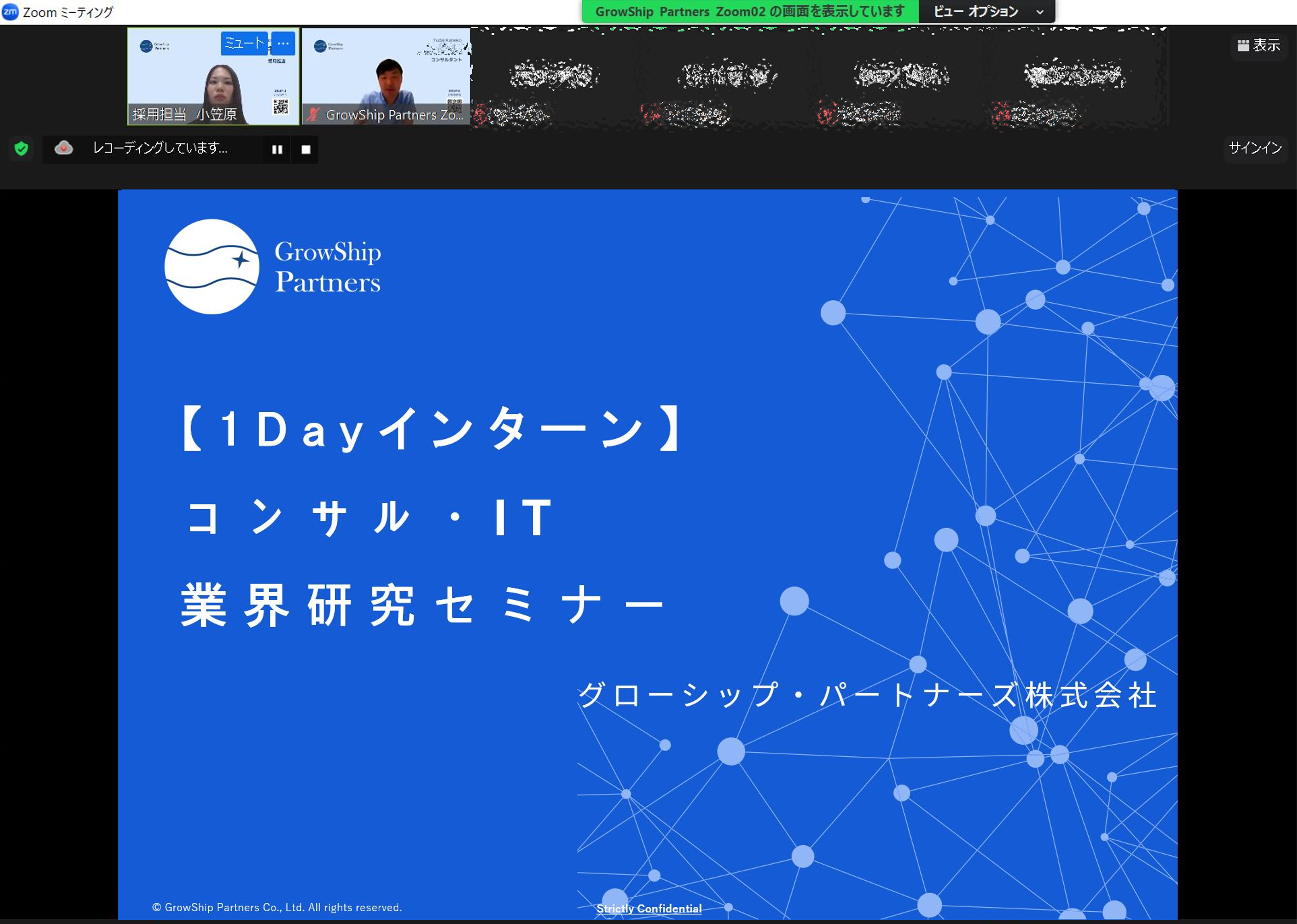Open the green encryption shield icon
1297x924 pixels.
click(x=22, y=149)
